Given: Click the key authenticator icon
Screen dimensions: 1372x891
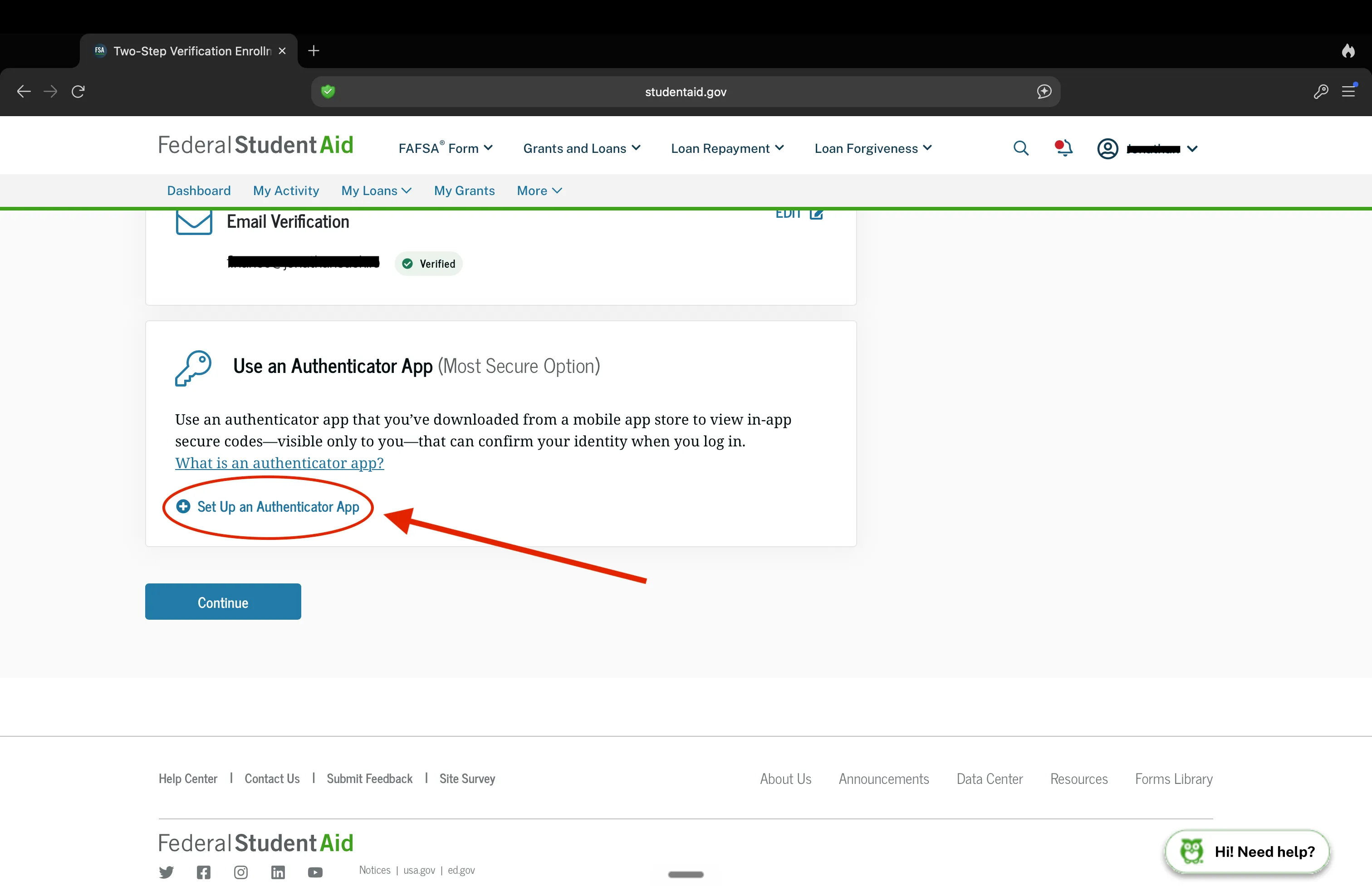Looking at the screenshot, I should (193, 367).
